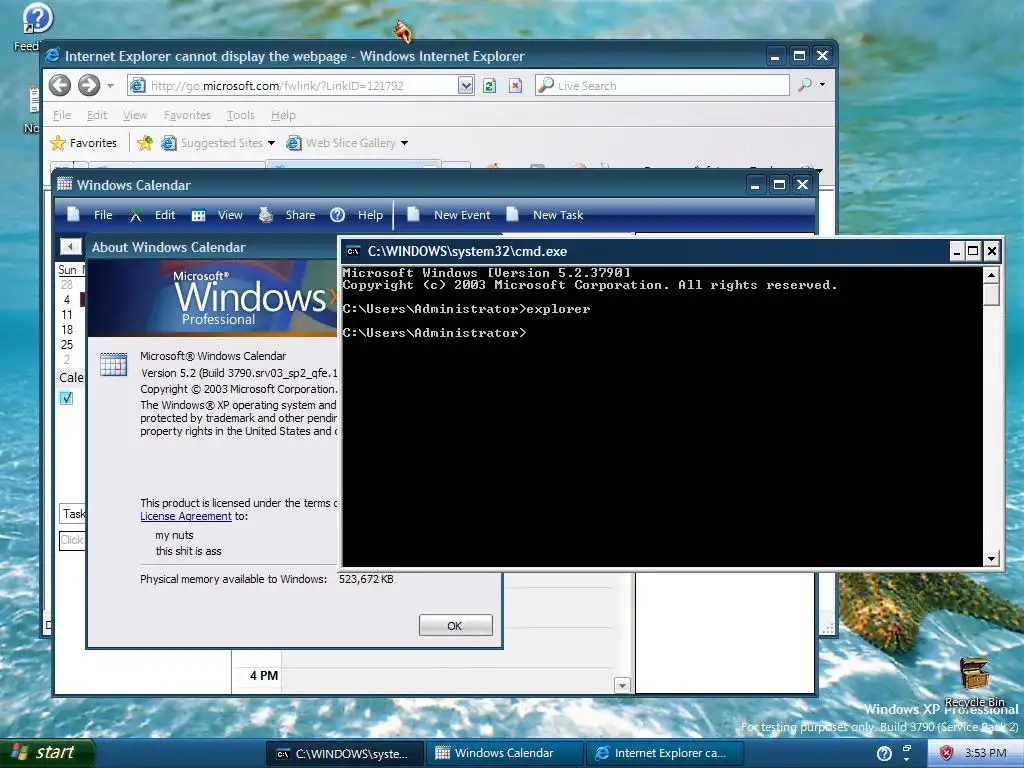This screenshot has width=1024, height=768.
Task: Select date 18 in mini calendar
Action: click(67, 330)
